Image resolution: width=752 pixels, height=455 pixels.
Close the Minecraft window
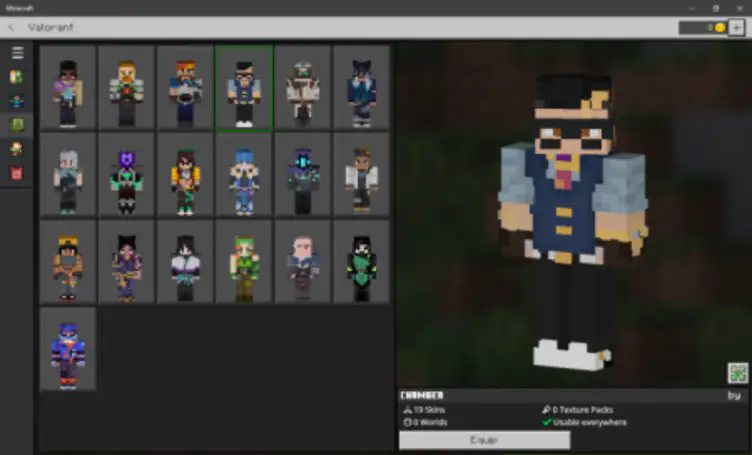tap(740, 8)
